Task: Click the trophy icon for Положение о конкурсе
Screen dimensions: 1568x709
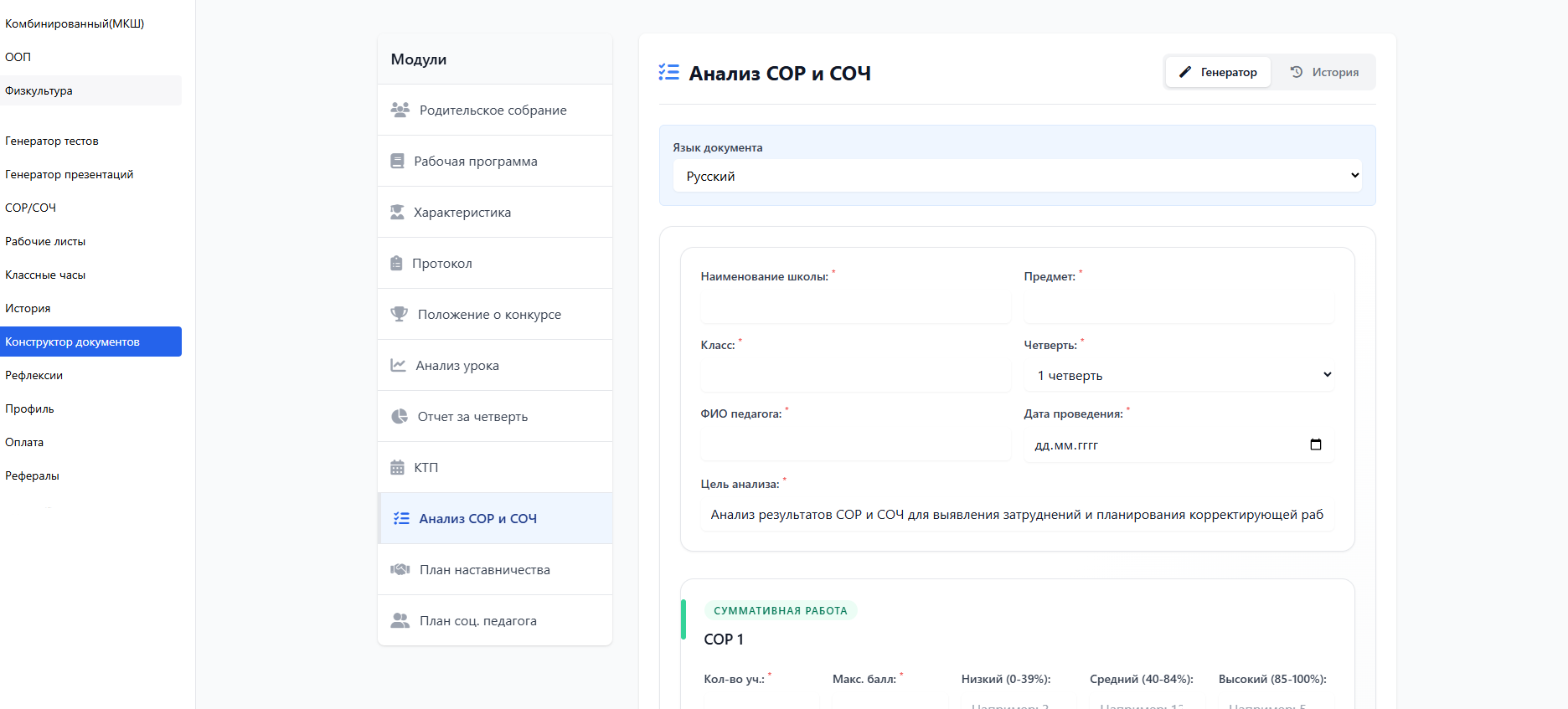Action: point(399,314)
